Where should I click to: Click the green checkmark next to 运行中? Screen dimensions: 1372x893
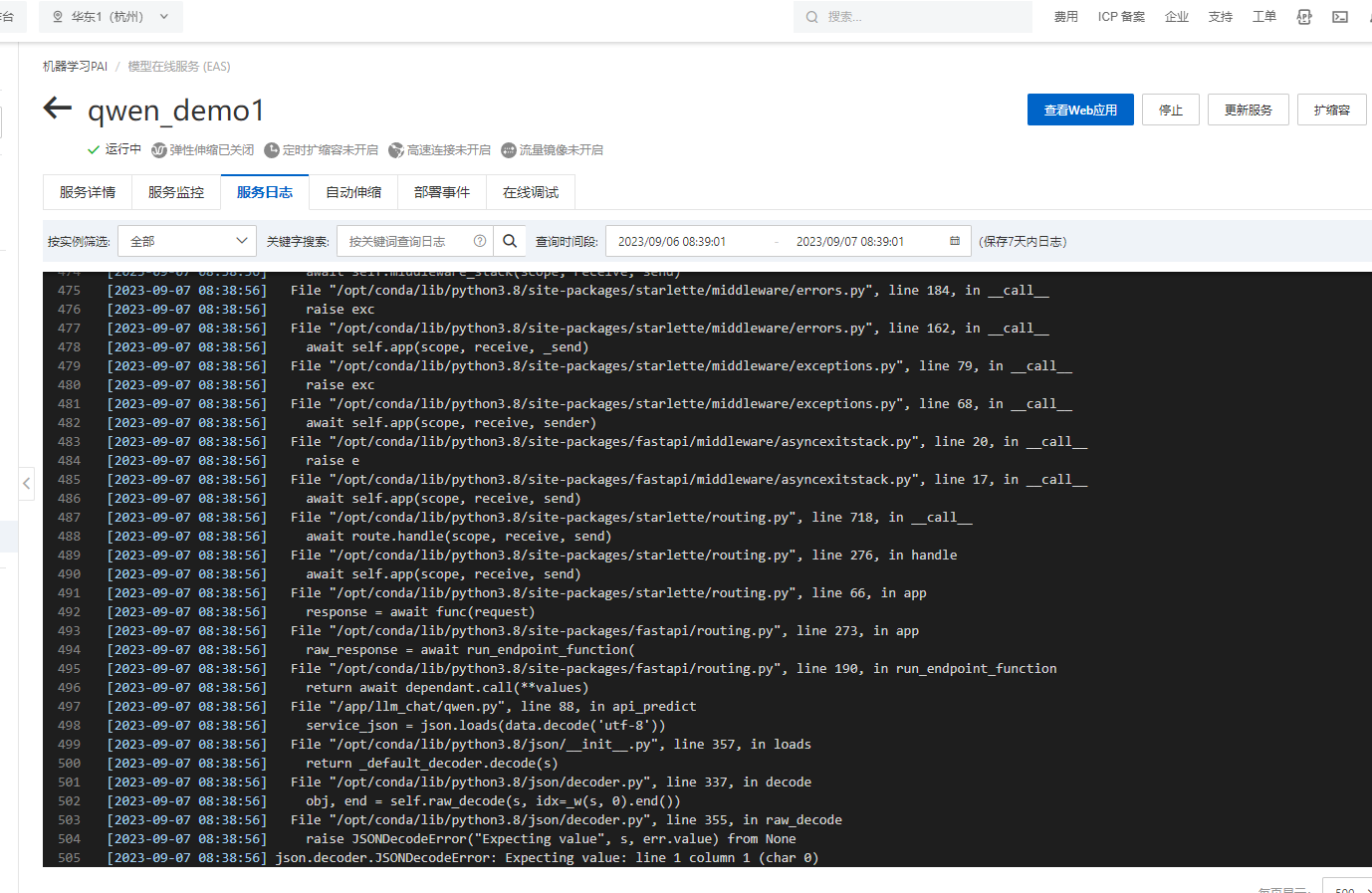click(x=94, y=150)
